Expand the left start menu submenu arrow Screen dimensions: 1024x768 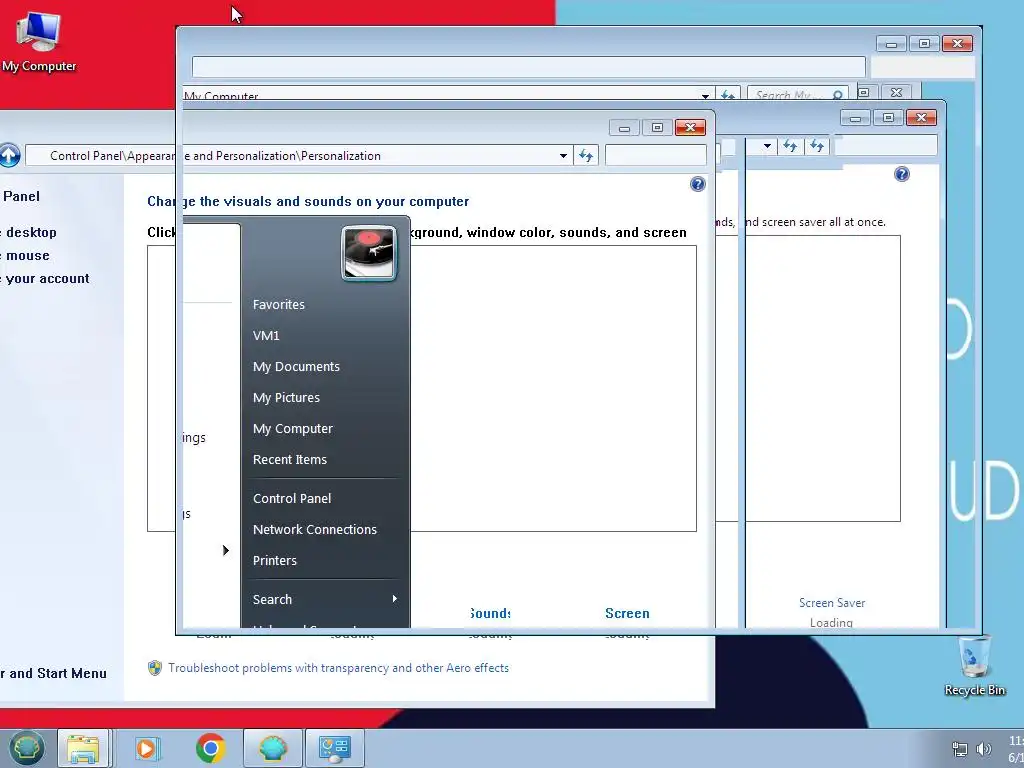(225, 551)
